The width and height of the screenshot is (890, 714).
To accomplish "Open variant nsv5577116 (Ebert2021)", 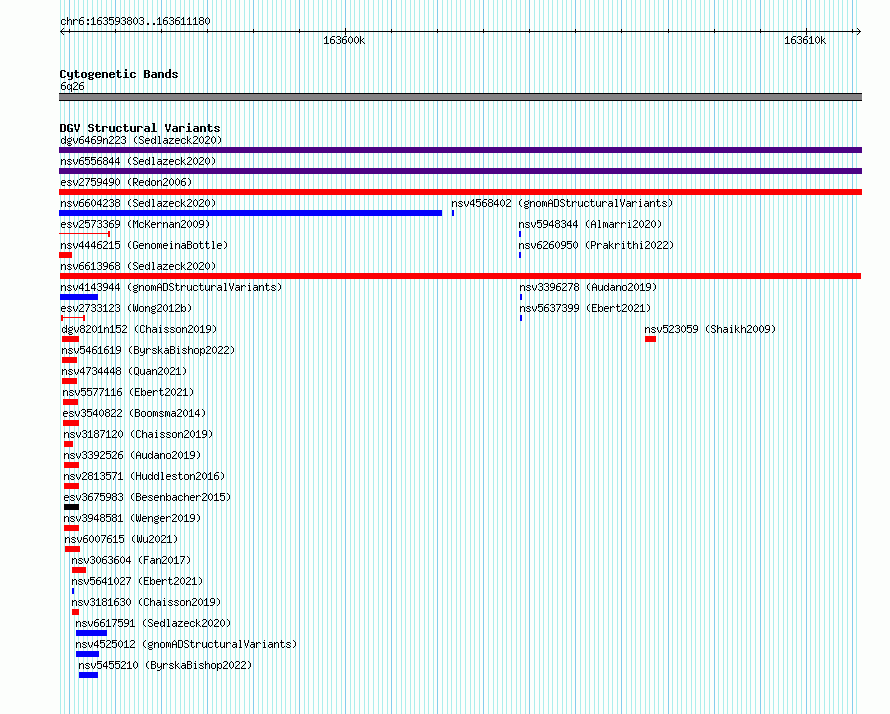I will (x=128, y=392).
